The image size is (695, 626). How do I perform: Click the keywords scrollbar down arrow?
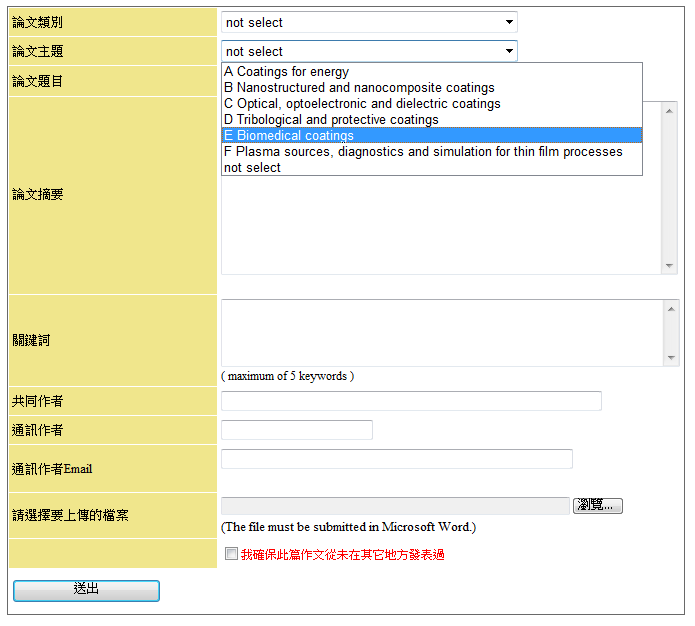tap(671, 358)
